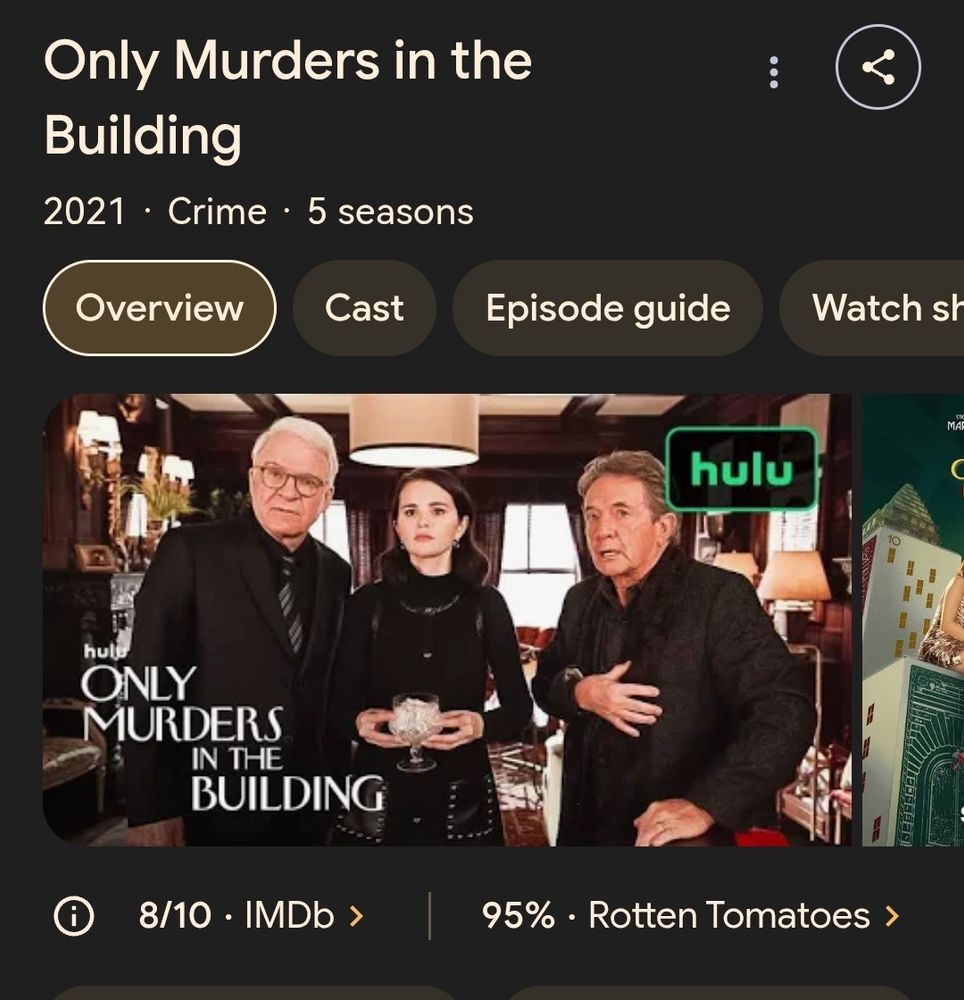Click the green Hulu badge on poster
964x1000 pixels.
point(741,470)
